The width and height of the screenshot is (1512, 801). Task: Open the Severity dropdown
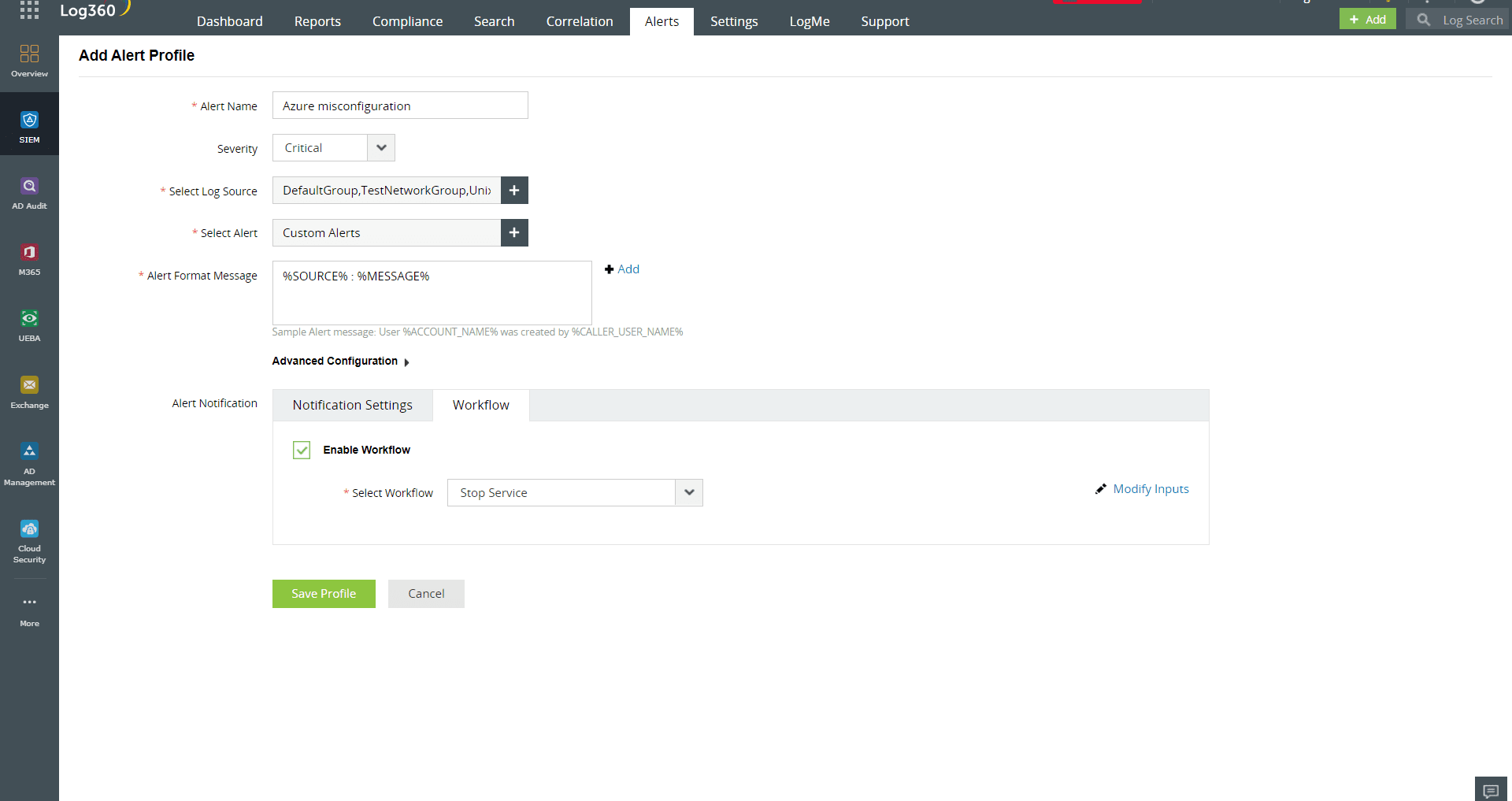(x=381, y=147)
